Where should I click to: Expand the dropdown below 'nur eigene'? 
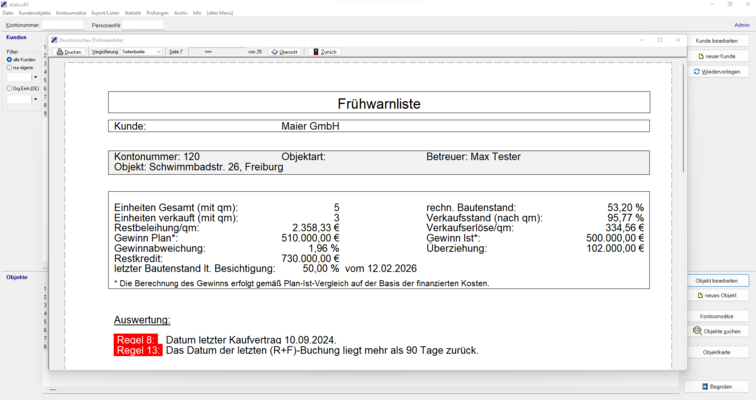(x=36, y=77)
